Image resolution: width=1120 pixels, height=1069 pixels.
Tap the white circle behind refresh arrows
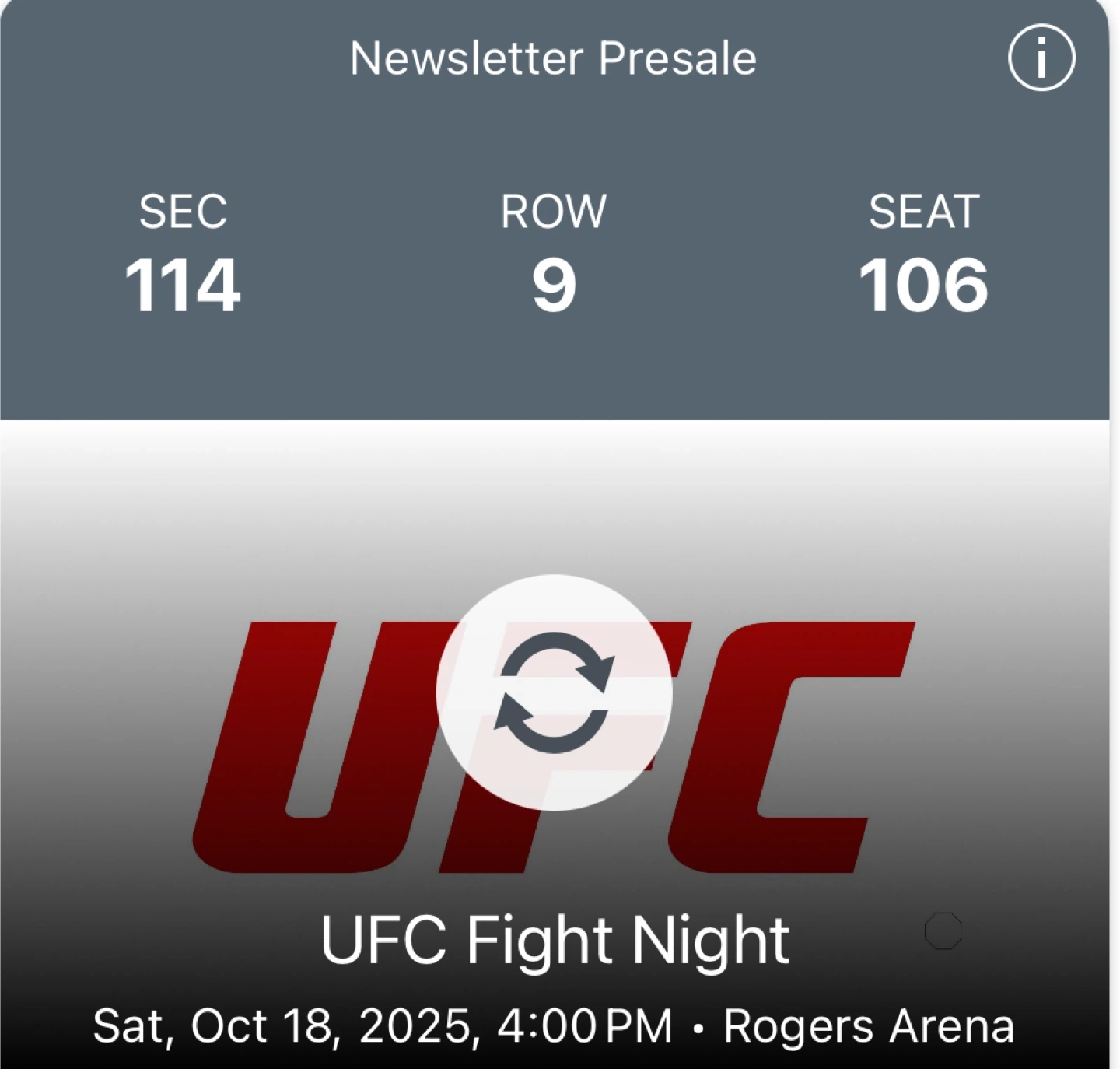coord(555,692)
